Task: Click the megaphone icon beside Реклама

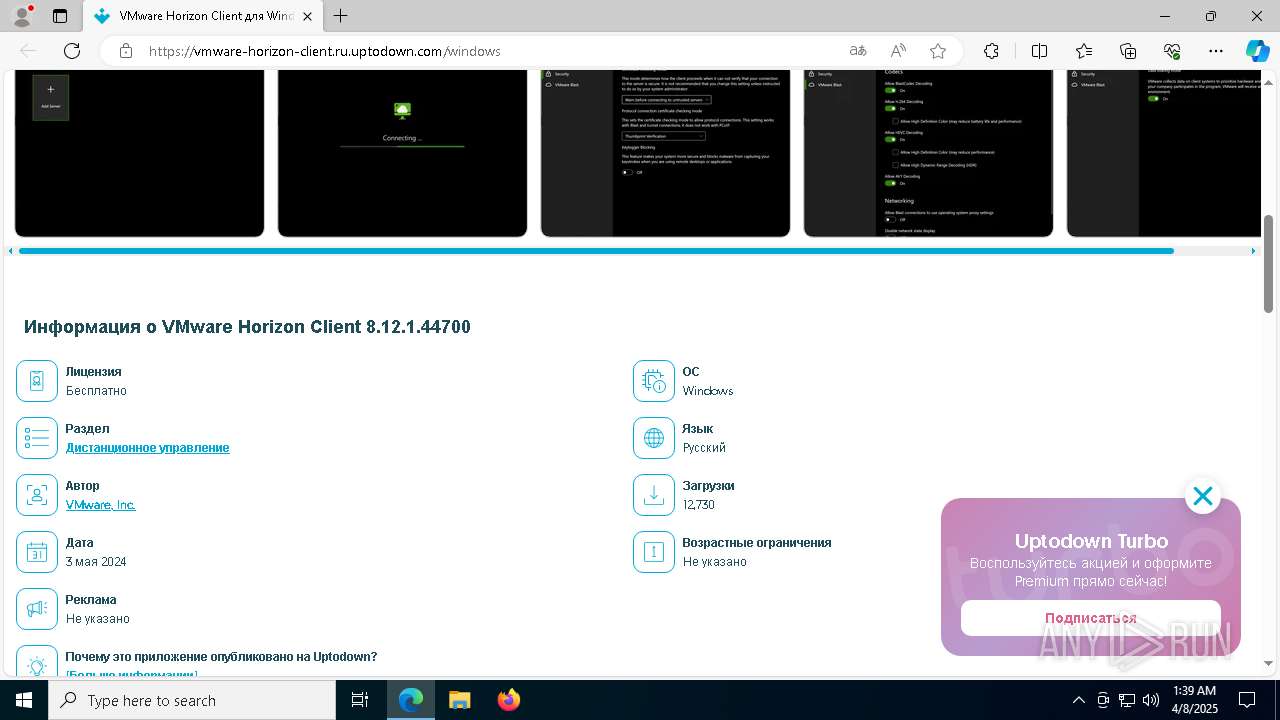Action: [37, 609]
